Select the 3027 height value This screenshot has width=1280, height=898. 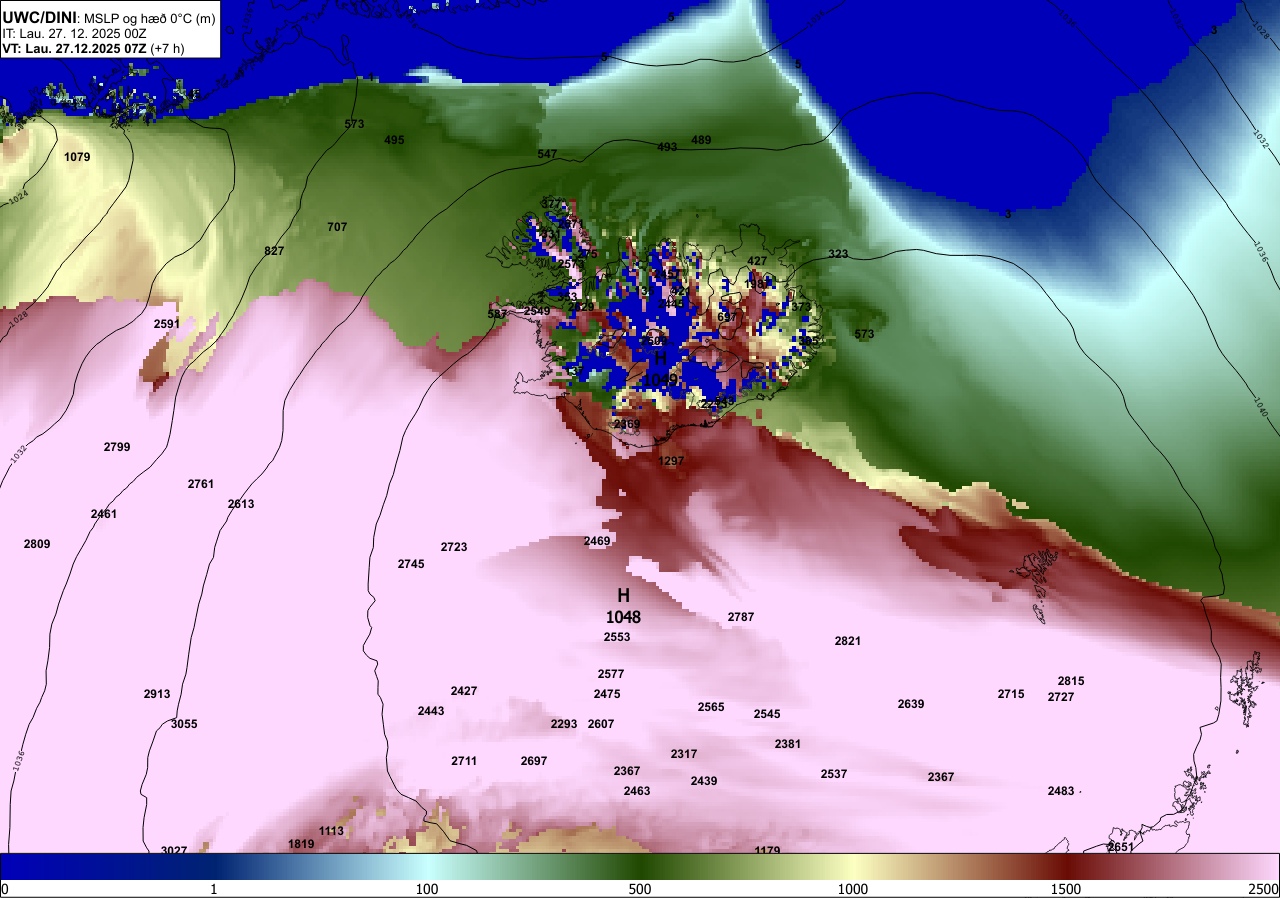point(174,850)
